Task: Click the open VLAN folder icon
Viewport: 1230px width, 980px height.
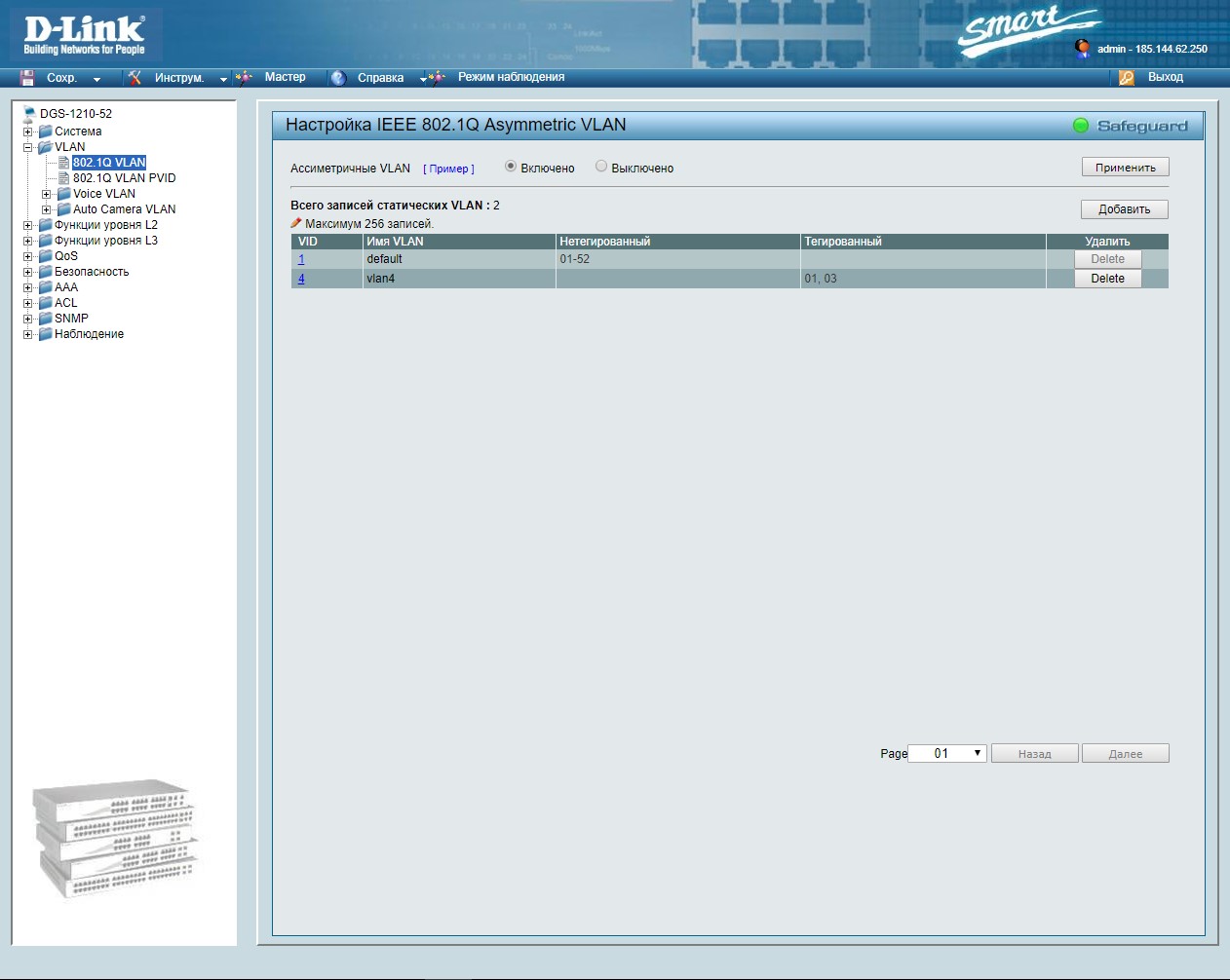Action: pyautogui.click(x=45, y=147)
